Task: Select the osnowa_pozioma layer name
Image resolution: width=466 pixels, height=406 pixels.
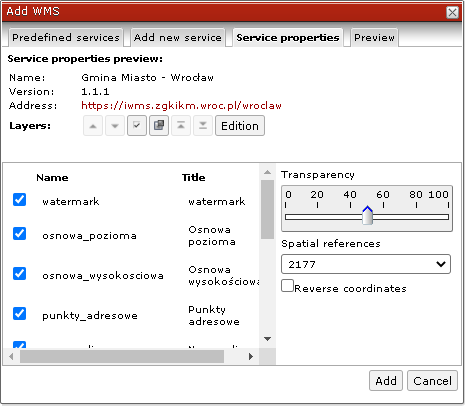Action: (x=89, y=236)
